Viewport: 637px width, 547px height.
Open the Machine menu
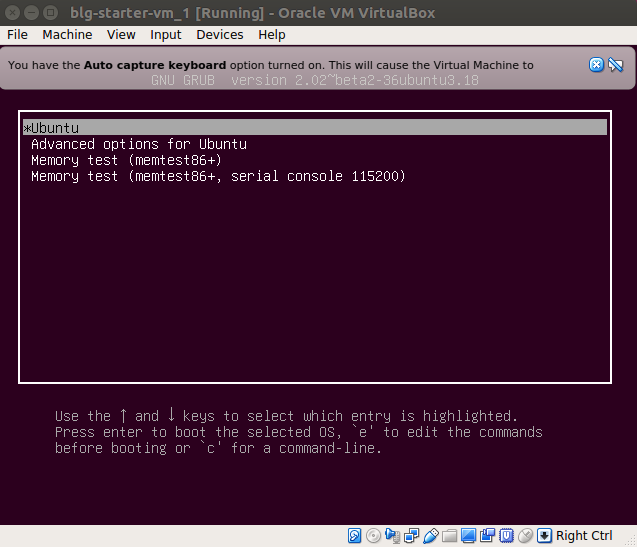67,35
